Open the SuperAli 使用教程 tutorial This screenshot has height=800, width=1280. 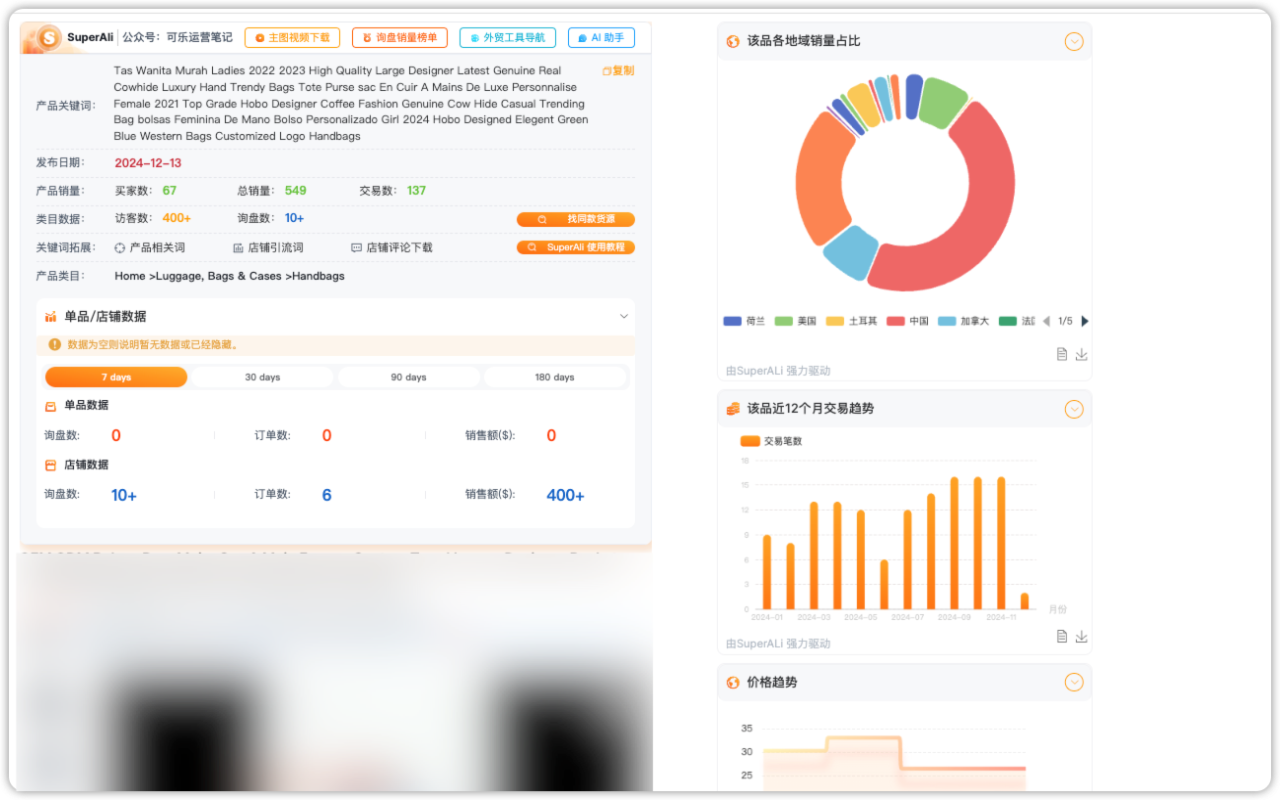[x=577, y=247]
